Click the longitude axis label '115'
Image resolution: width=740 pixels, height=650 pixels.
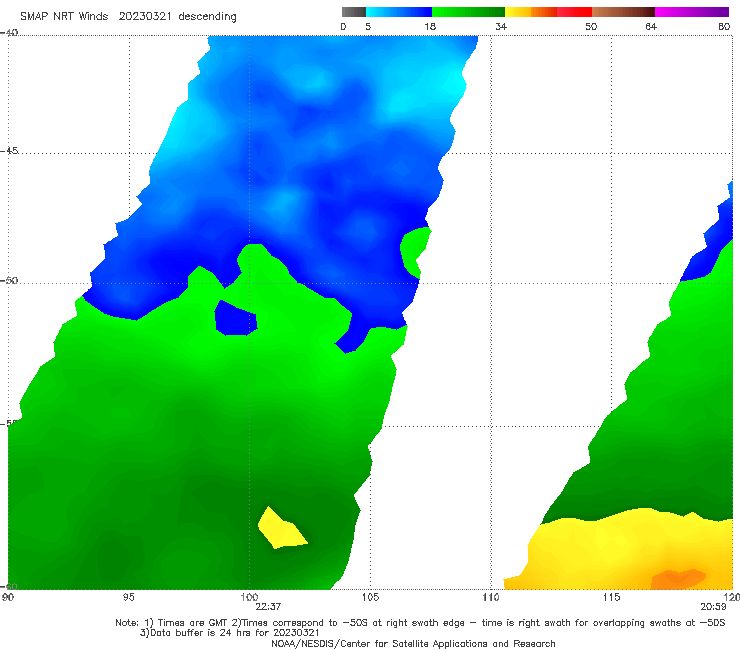[612, 597]
